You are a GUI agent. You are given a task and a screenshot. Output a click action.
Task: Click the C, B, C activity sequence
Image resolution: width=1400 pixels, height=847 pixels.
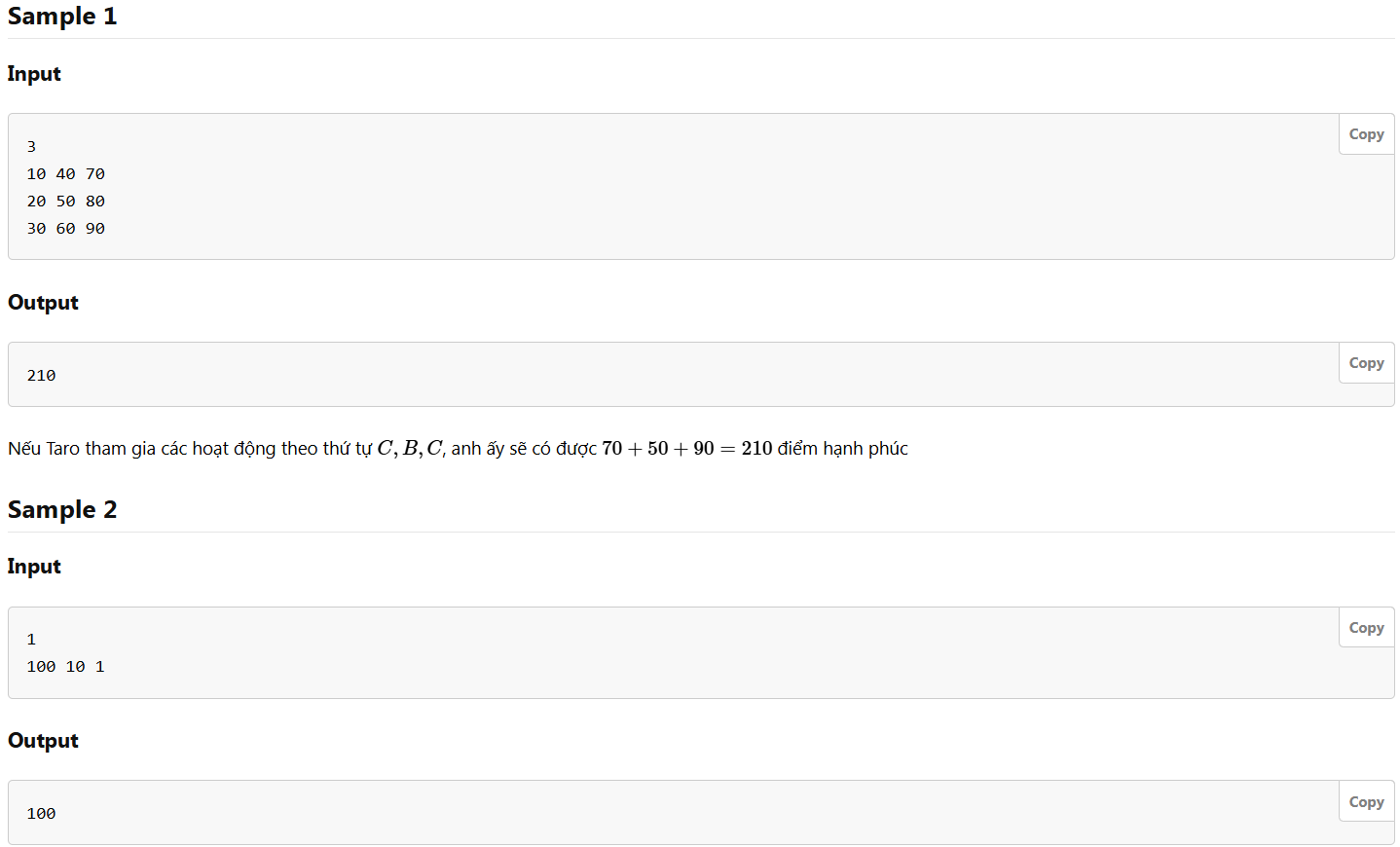point(410,448)
